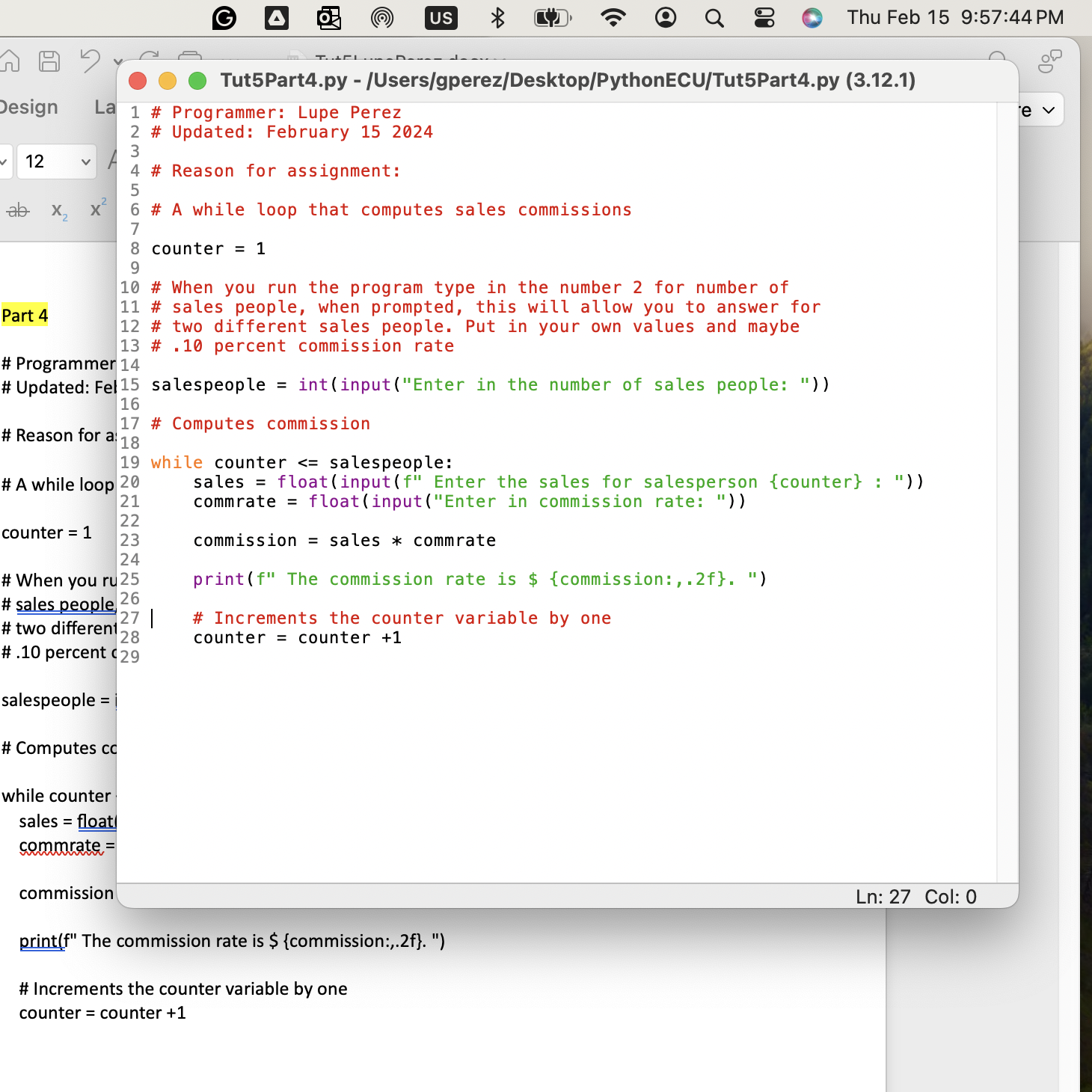Click the Save icon in Word toolbar
Screen dimensions: 1092x1092
(49, 61)
